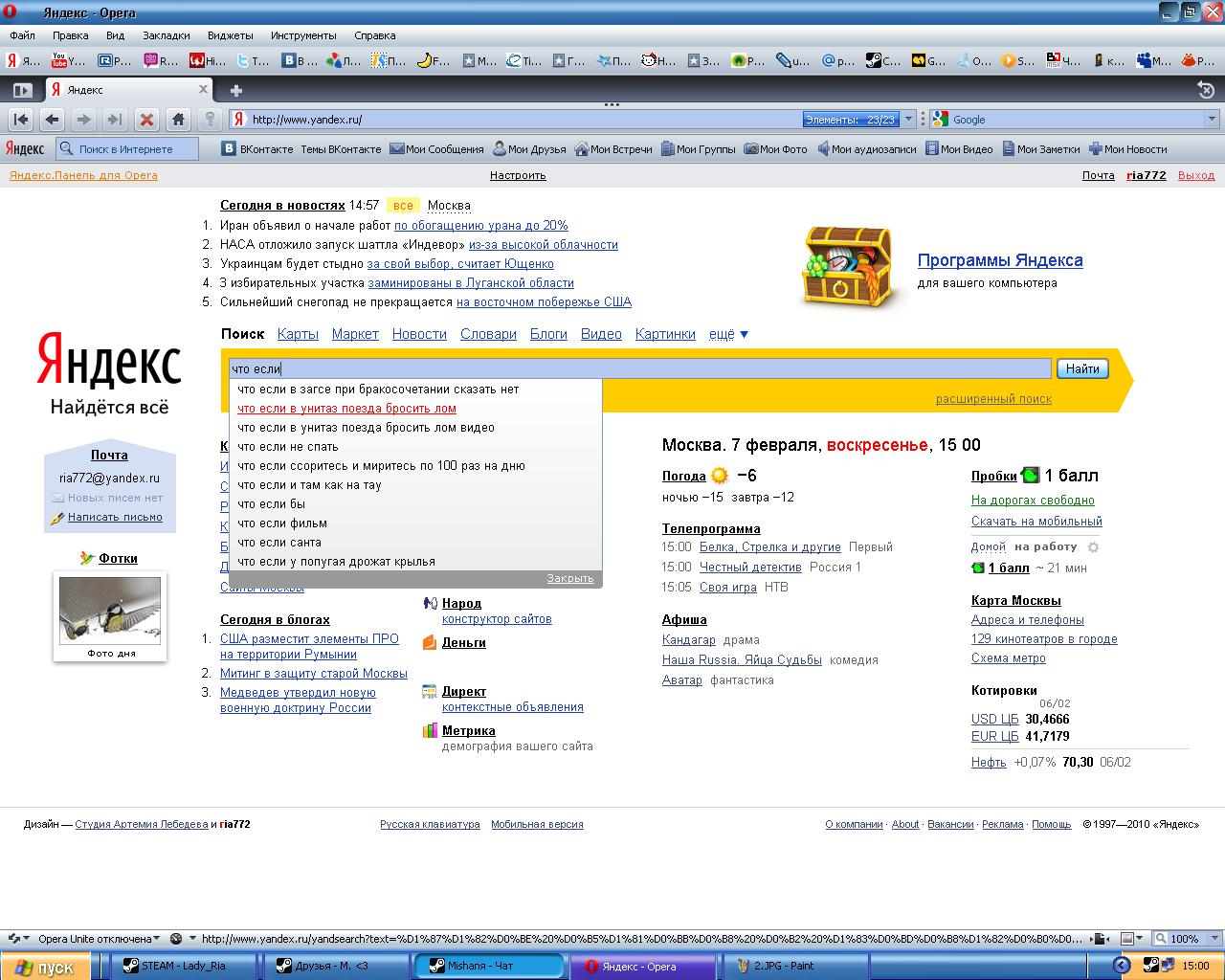
Task: Open the Справка menu
Action: coord(375,35)
